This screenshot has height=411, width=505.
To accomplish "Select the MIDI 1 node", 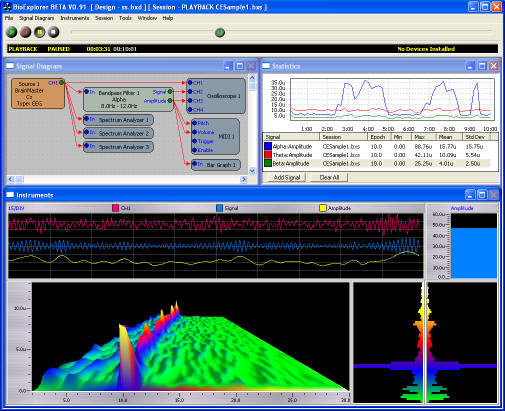I will tap(215, 136).
